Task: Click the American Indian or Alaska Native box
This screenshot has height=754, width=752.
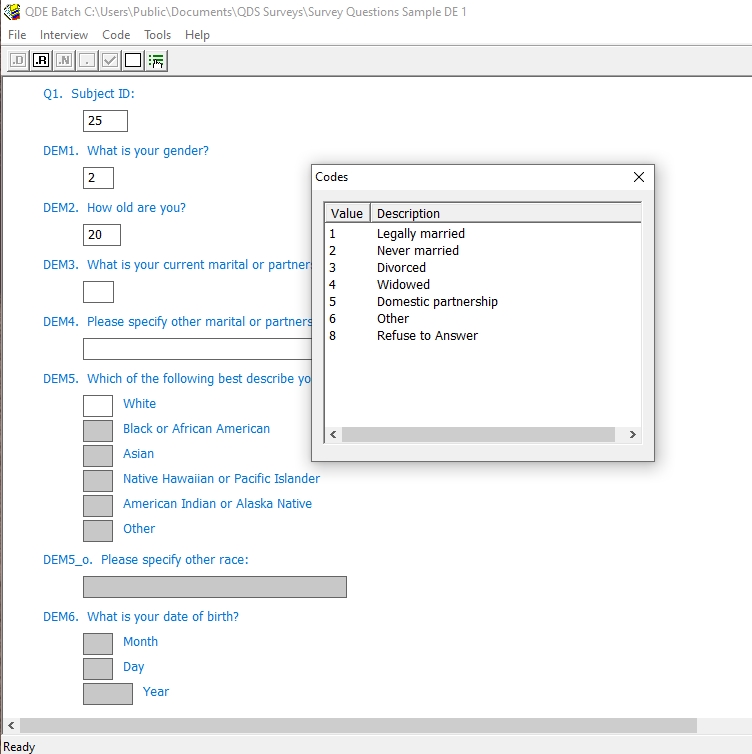Action: [98, 506]
